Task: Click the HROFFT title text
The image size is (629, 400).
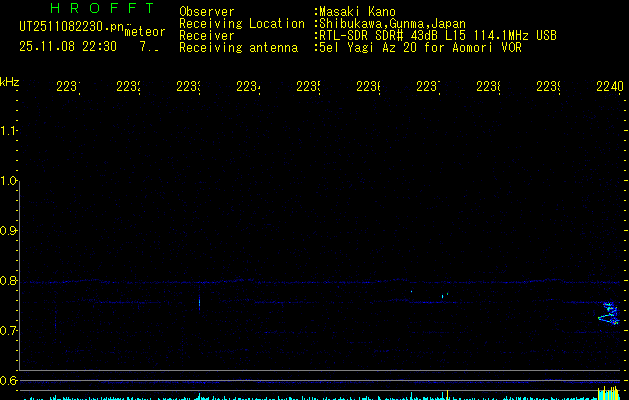Action: coord(102,9)
